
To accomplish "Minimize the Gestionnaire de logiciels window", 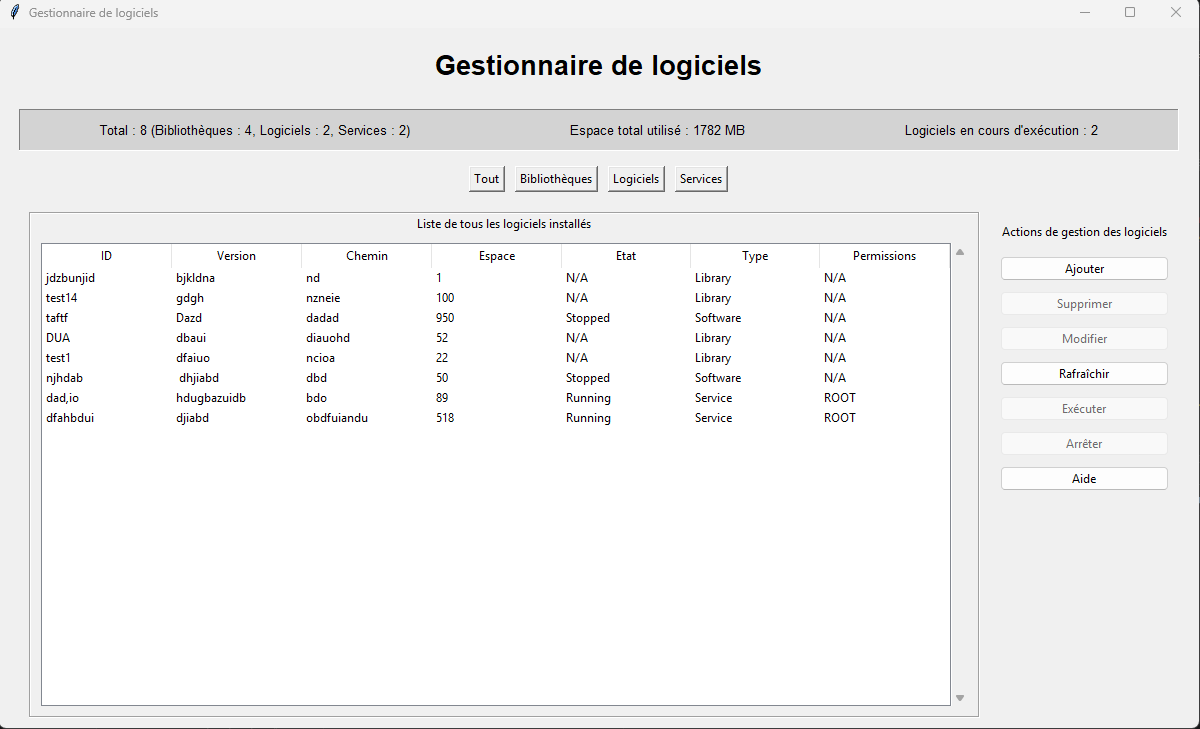I will (1085, 13).
